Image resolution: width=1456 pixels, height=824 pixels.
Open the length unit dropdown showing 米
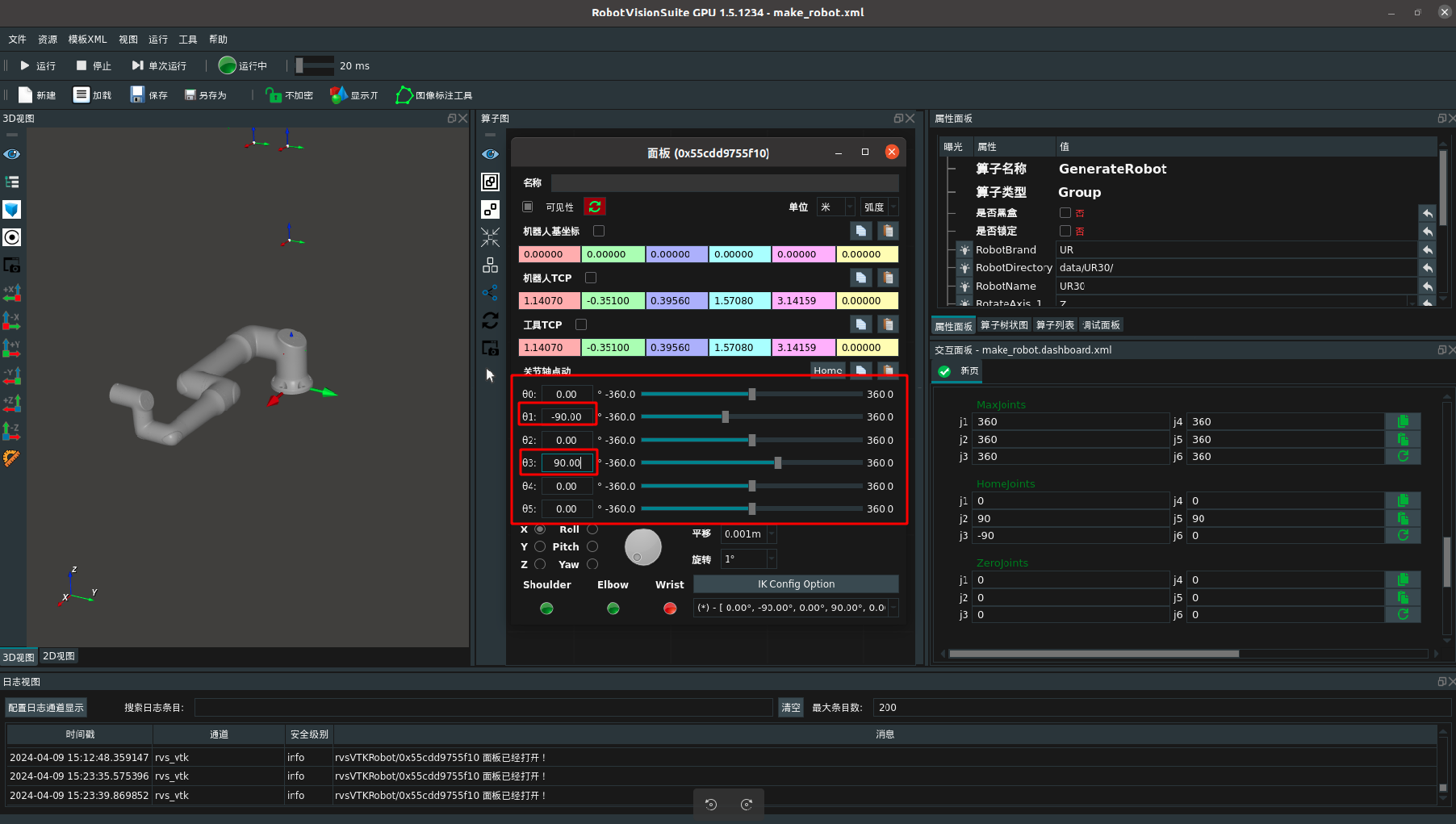[836, 207]
